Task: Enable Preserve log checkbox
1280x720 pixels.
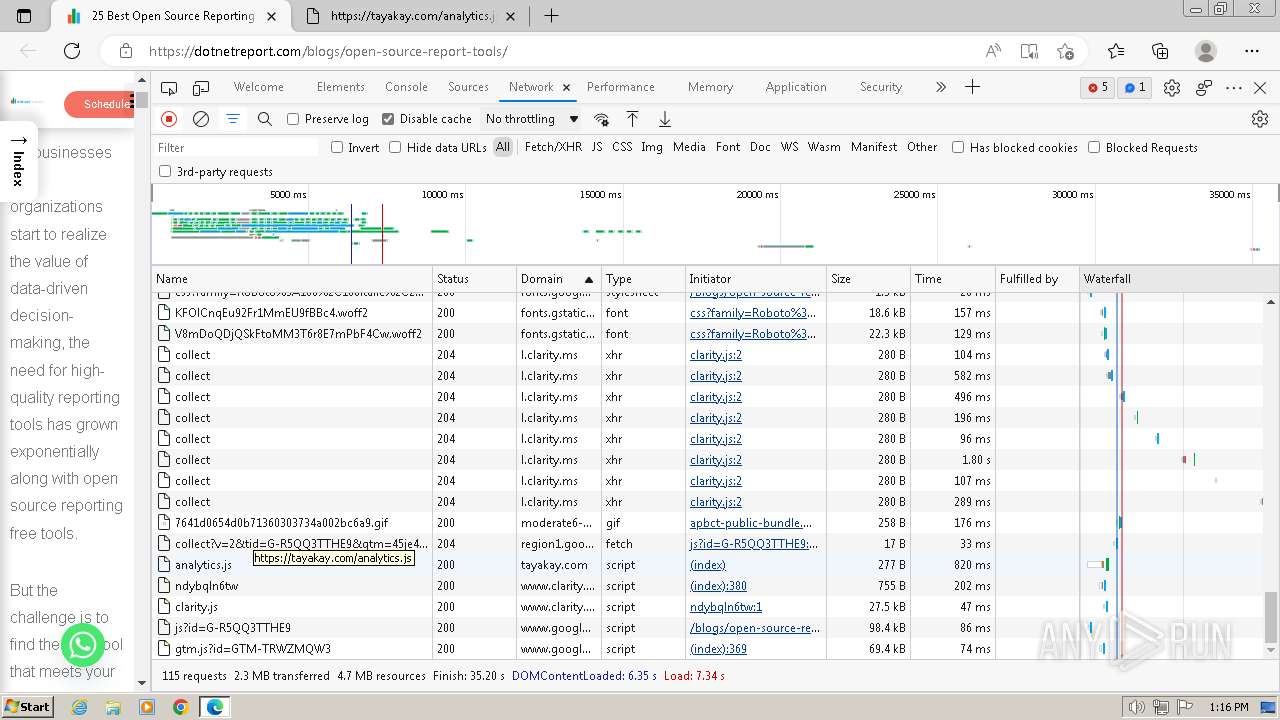Action: coord(293,119)
